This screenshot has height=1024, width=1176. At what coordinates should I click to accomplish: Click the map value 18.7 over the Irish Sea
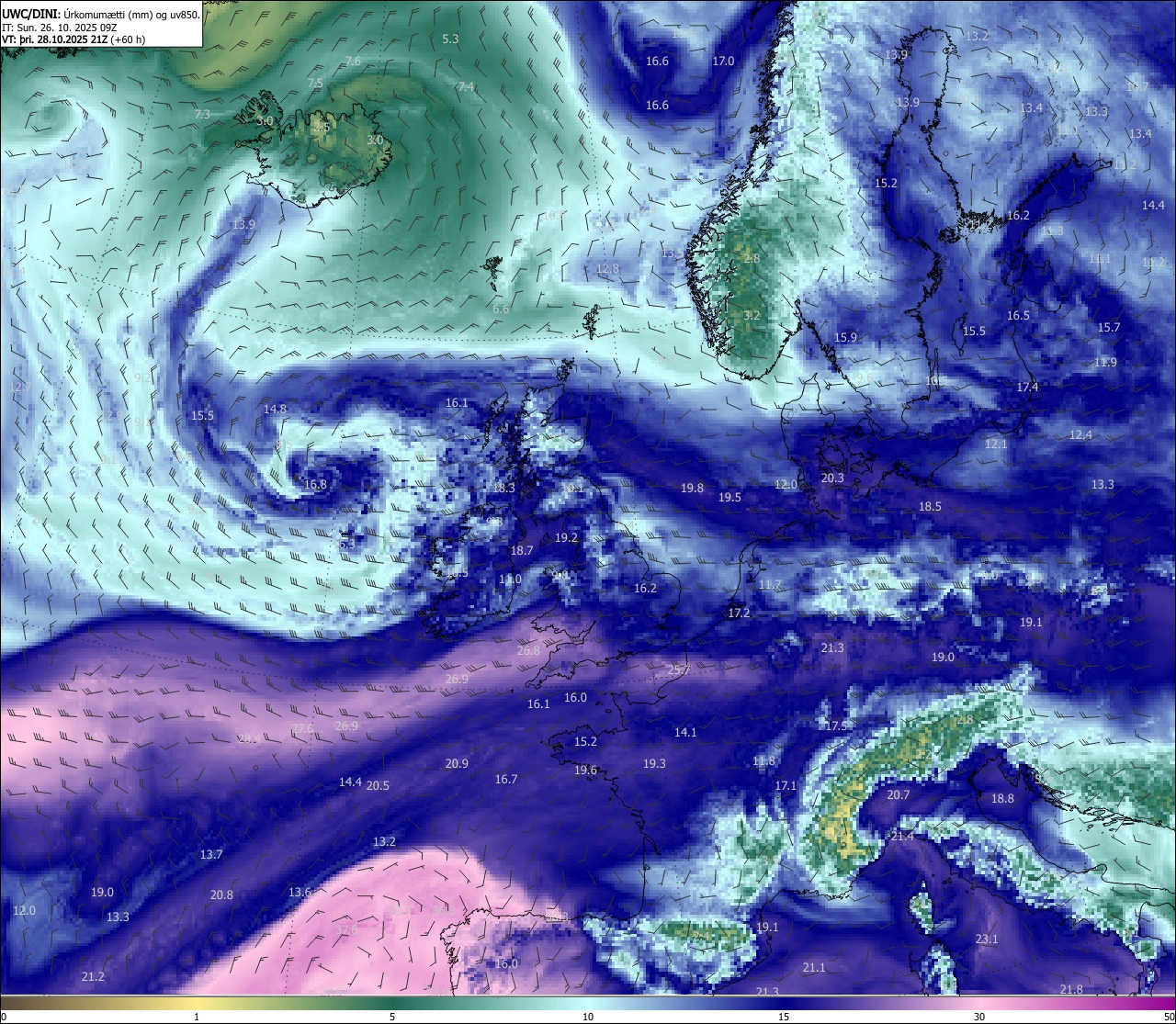pos(522,550)
